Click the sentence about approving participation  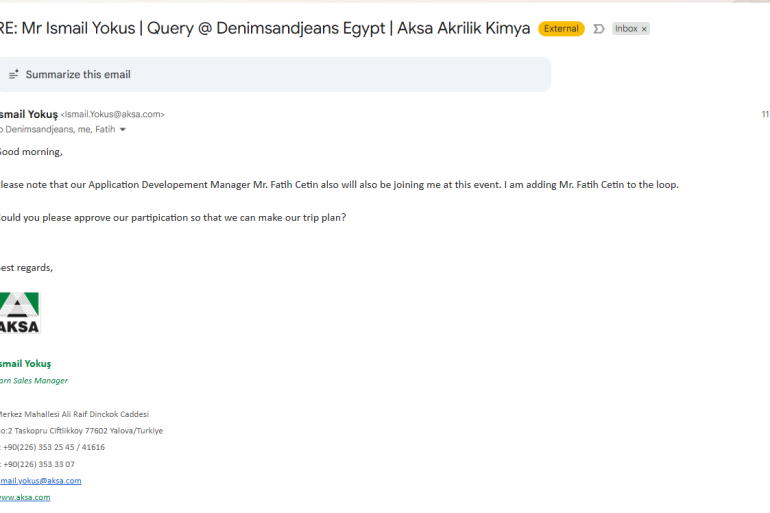[x=175, y=217]
